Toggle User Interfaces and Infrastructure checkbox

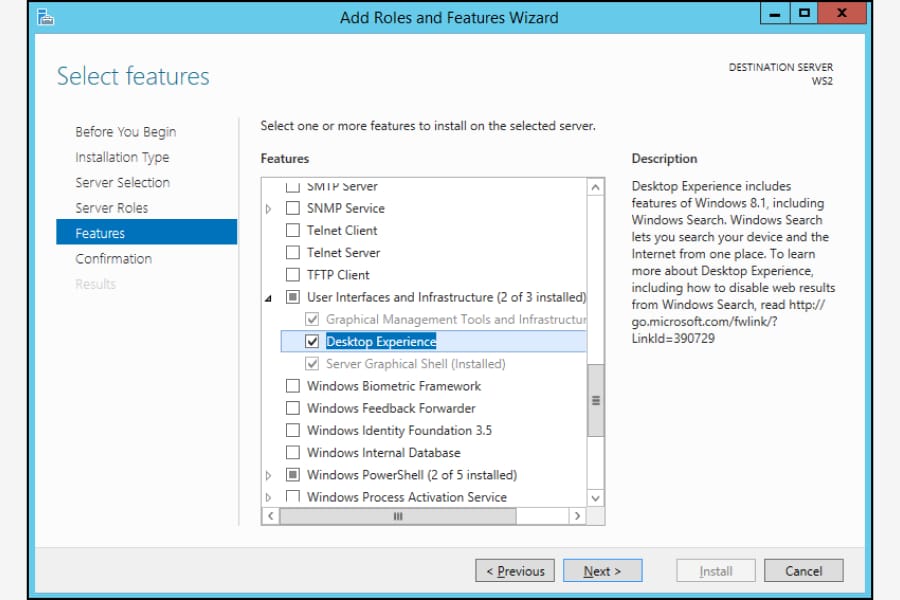click(293, 297)
